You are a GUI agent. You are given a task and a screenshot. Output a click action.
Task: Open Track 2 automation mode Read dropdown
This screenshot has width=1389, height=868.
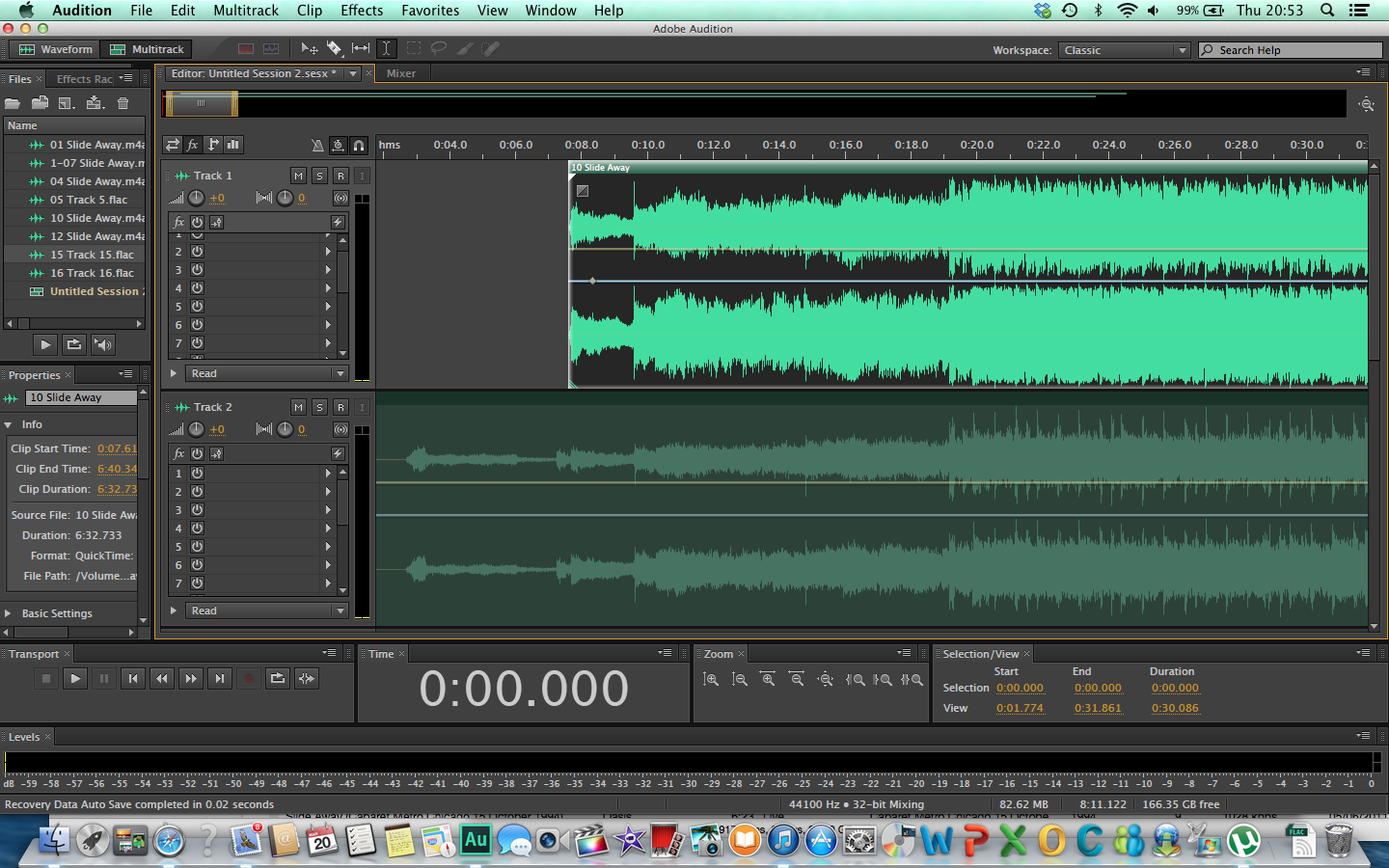tap(266, 610)
